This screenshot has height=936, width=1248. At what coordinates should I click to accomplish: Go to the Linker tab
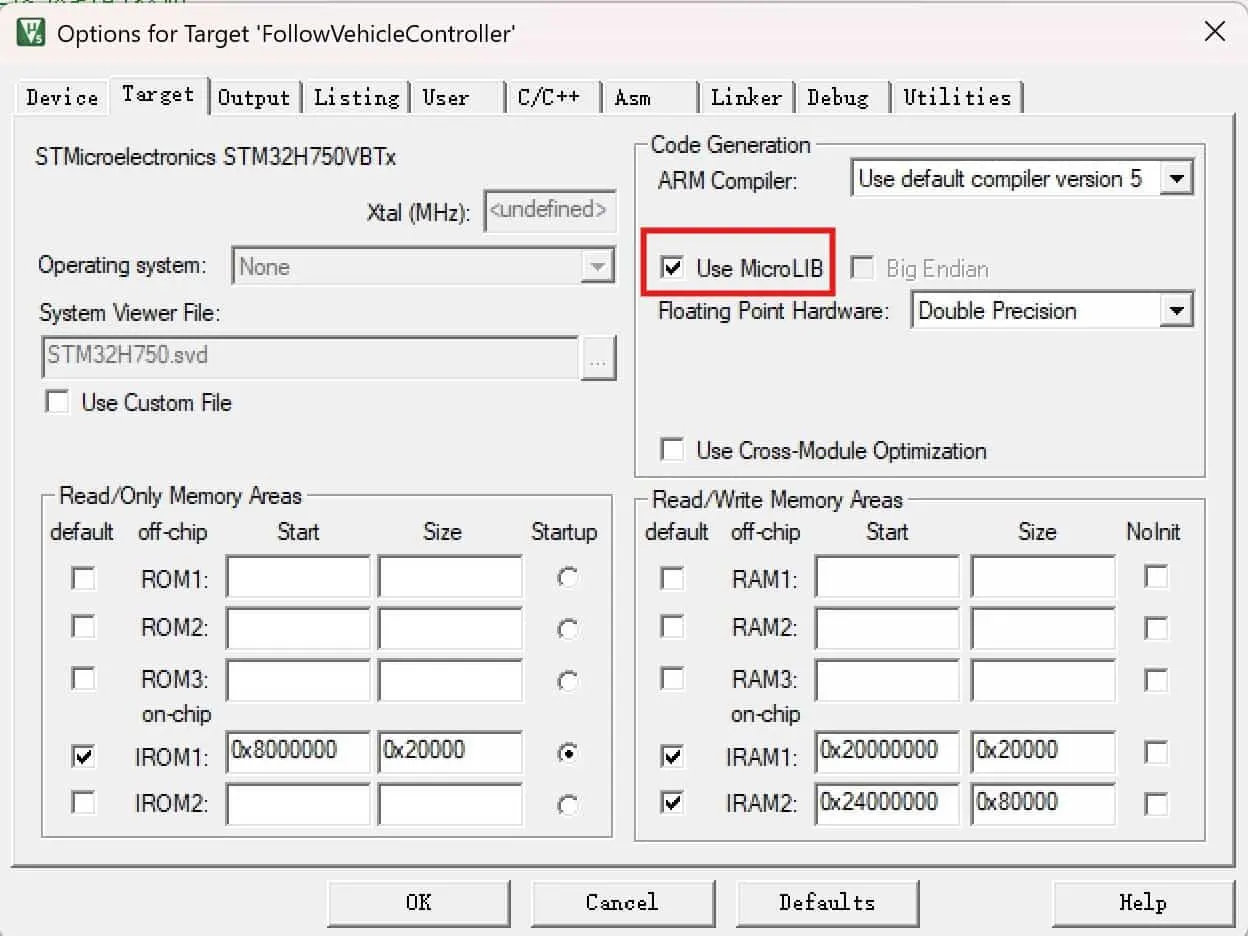point(746,97)
